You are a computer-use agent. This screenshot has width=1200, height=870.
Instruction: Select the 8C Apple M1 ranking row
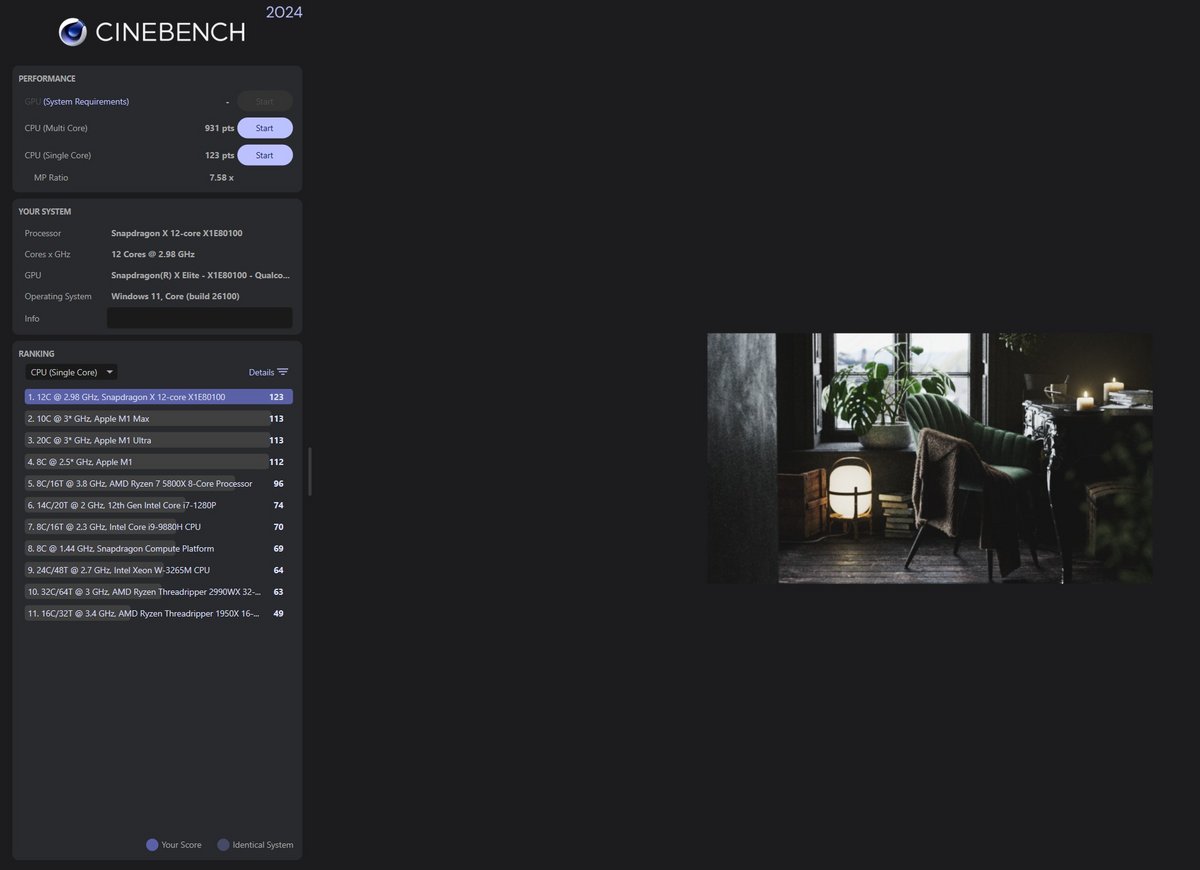point(159,462)
